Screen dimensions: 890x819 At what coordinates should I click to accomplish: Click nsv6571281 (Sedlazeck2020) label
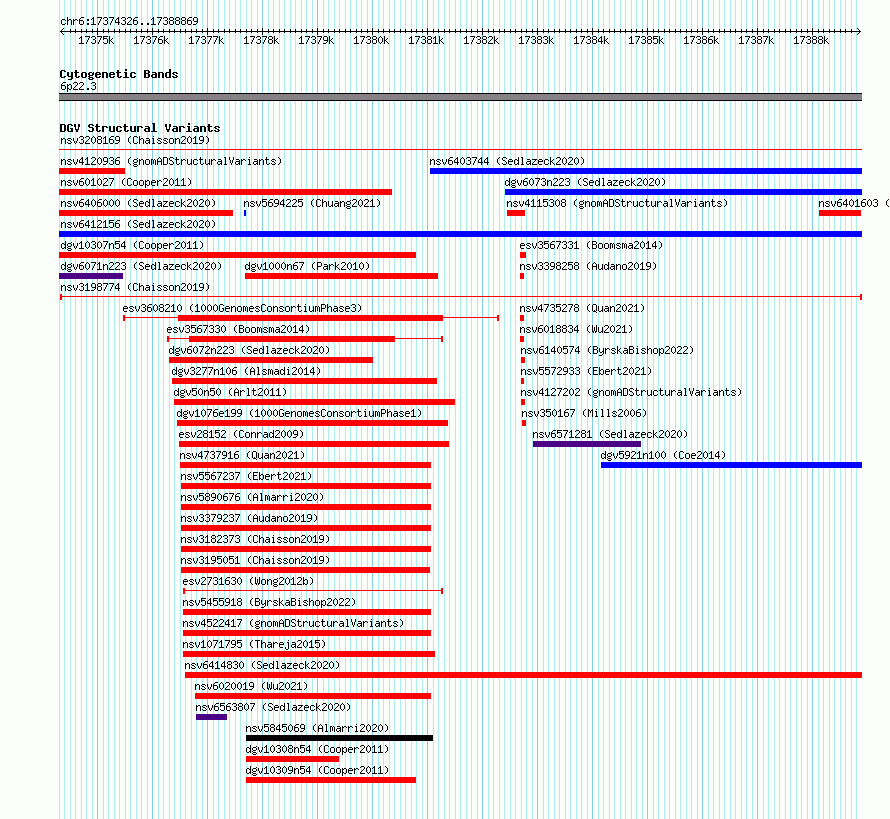(x=610, y=434)
